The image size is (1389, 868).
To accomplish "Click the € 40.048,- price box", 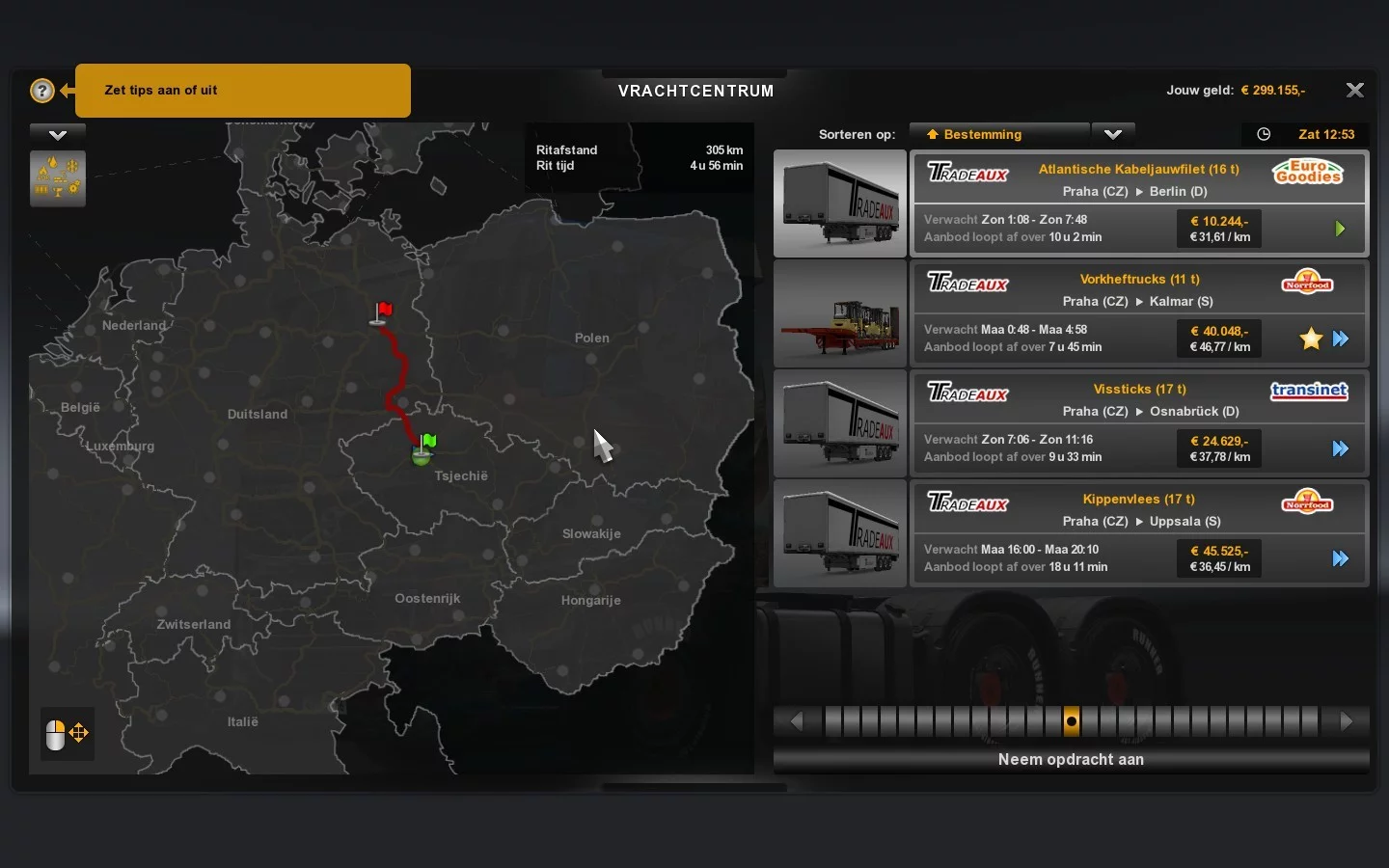I will pos(1220,339).
